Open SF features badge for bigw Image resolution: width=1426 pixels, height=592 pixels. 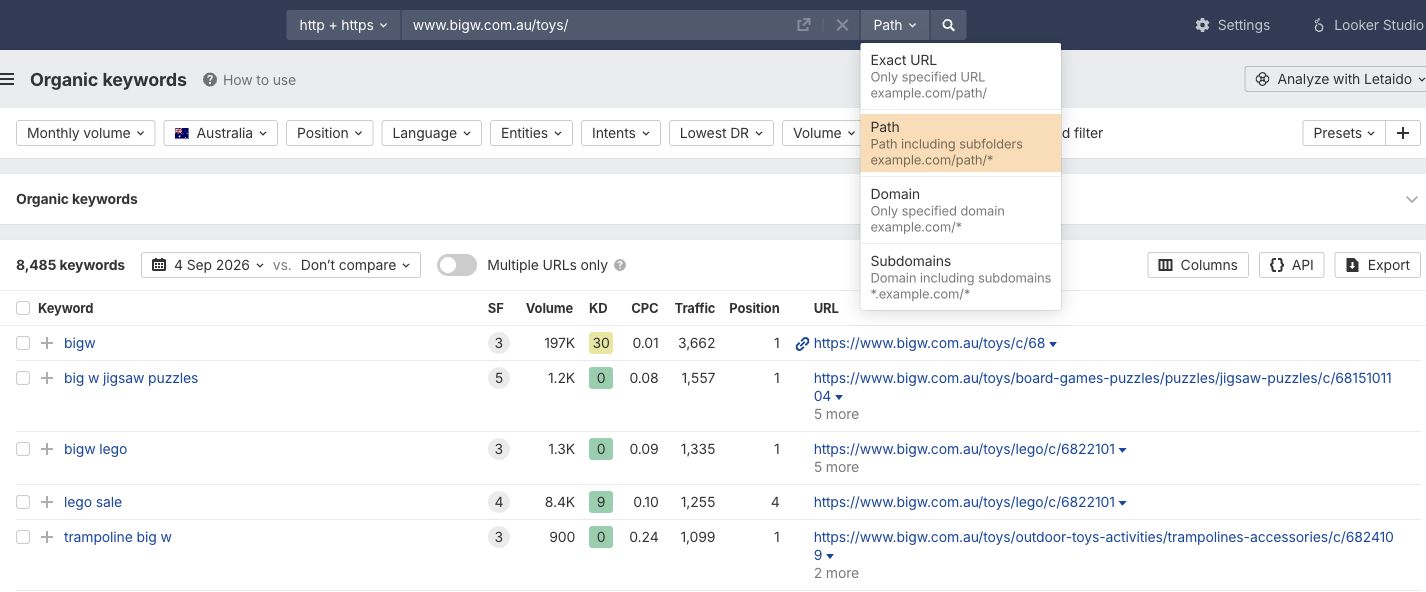tap(498, 343)
